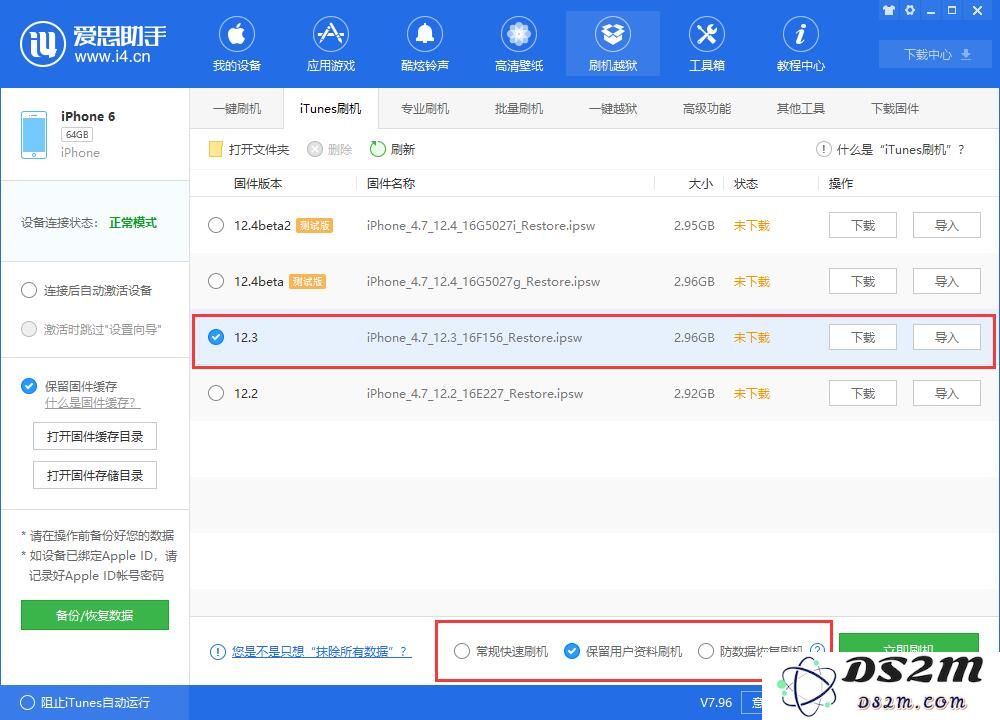Click 打开文件夹 open folder icon
The height and width of the screenshot is (720, 1000).
tap(216, 149)
